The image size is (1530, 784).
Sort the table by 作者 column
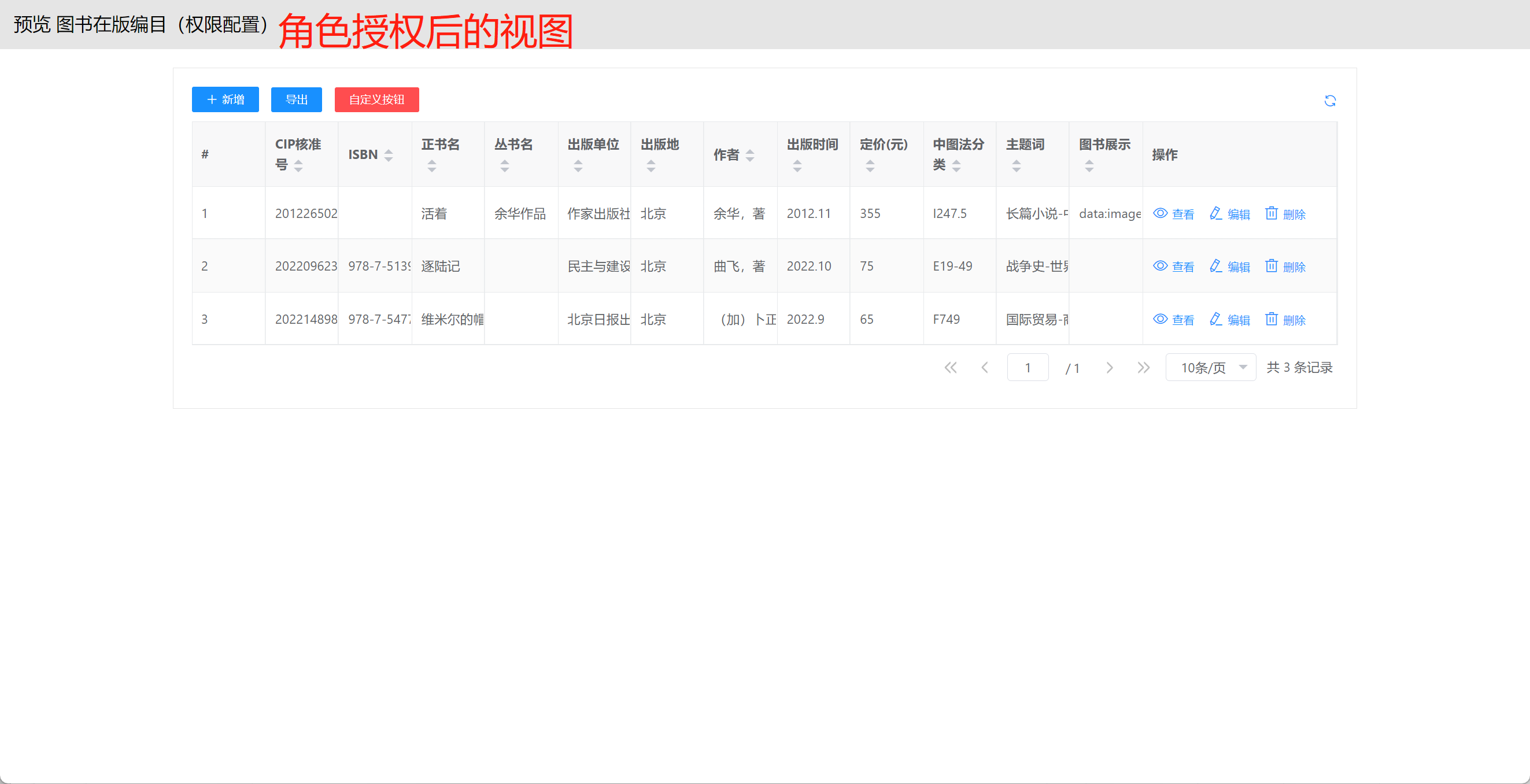coord(750,155)
